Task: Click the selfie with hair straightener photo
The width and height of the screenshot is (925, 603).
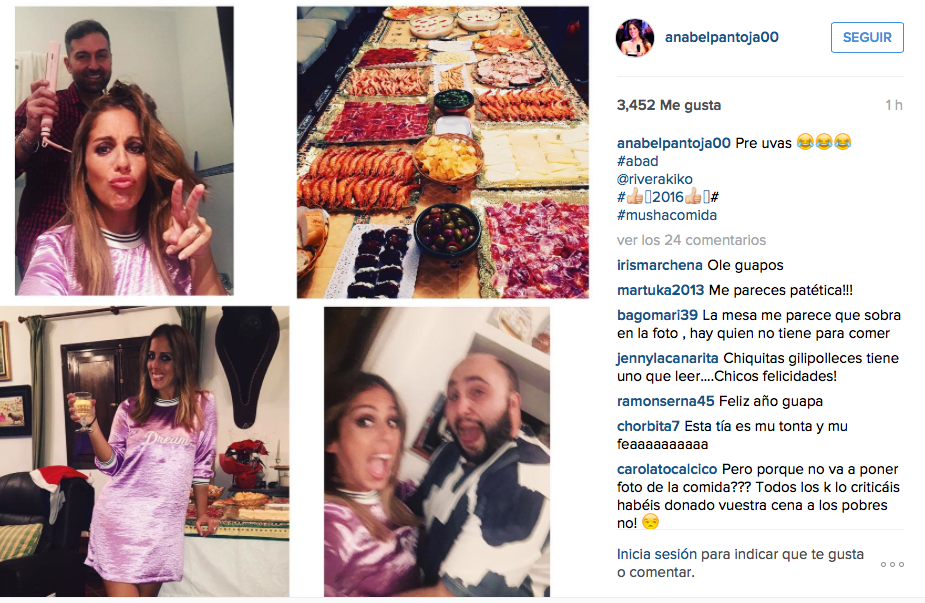Action: tap(124, 151)
